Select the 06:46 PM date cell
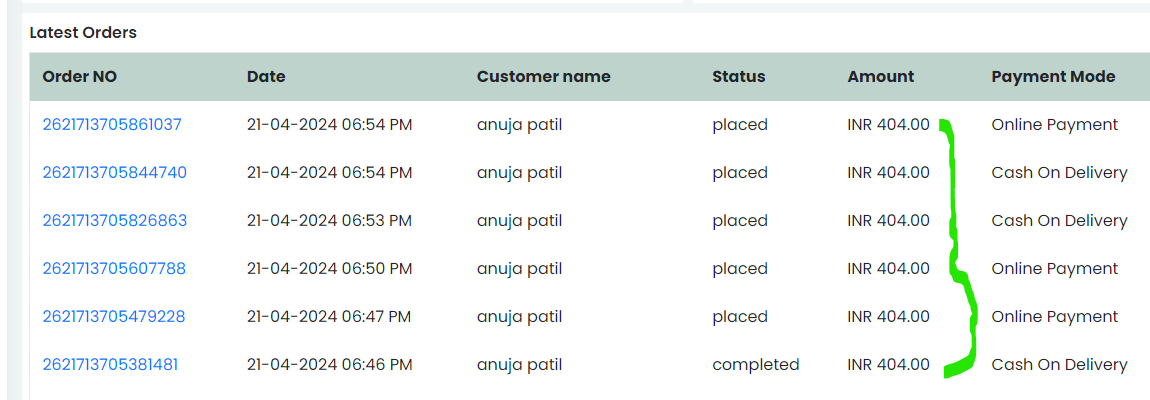 [x=329, y=365]
